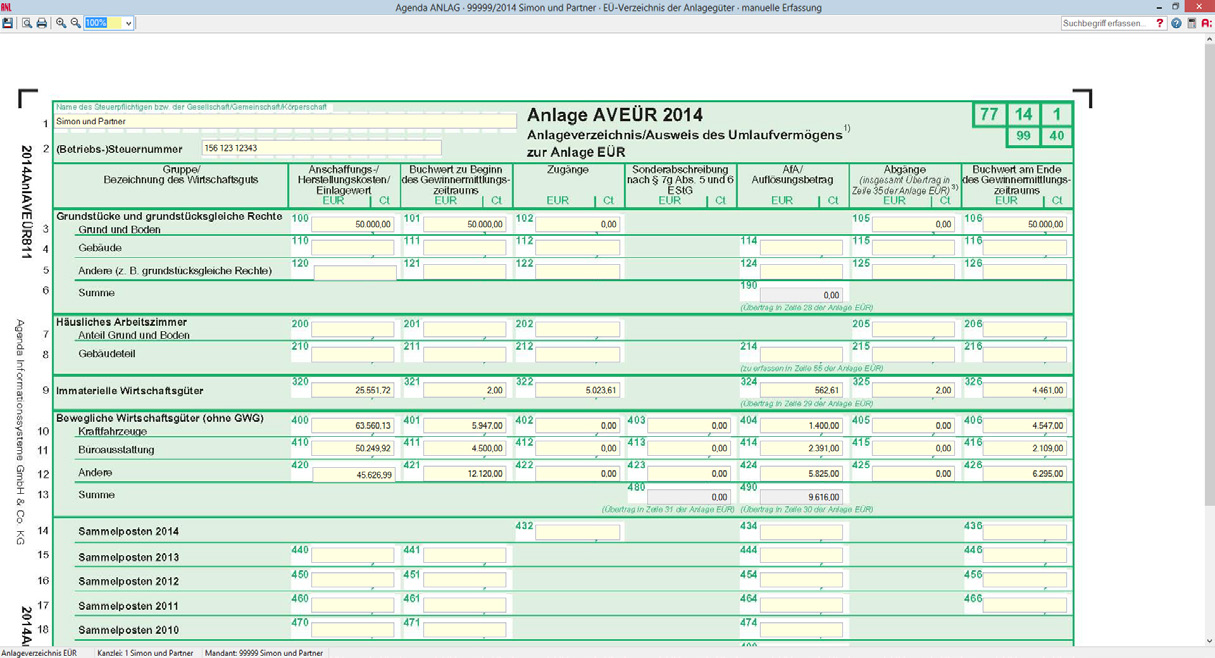This screenshot has width=1215, height=658.
Task: Click the blue help question mark icon
Action: [x=1176, y=23]
